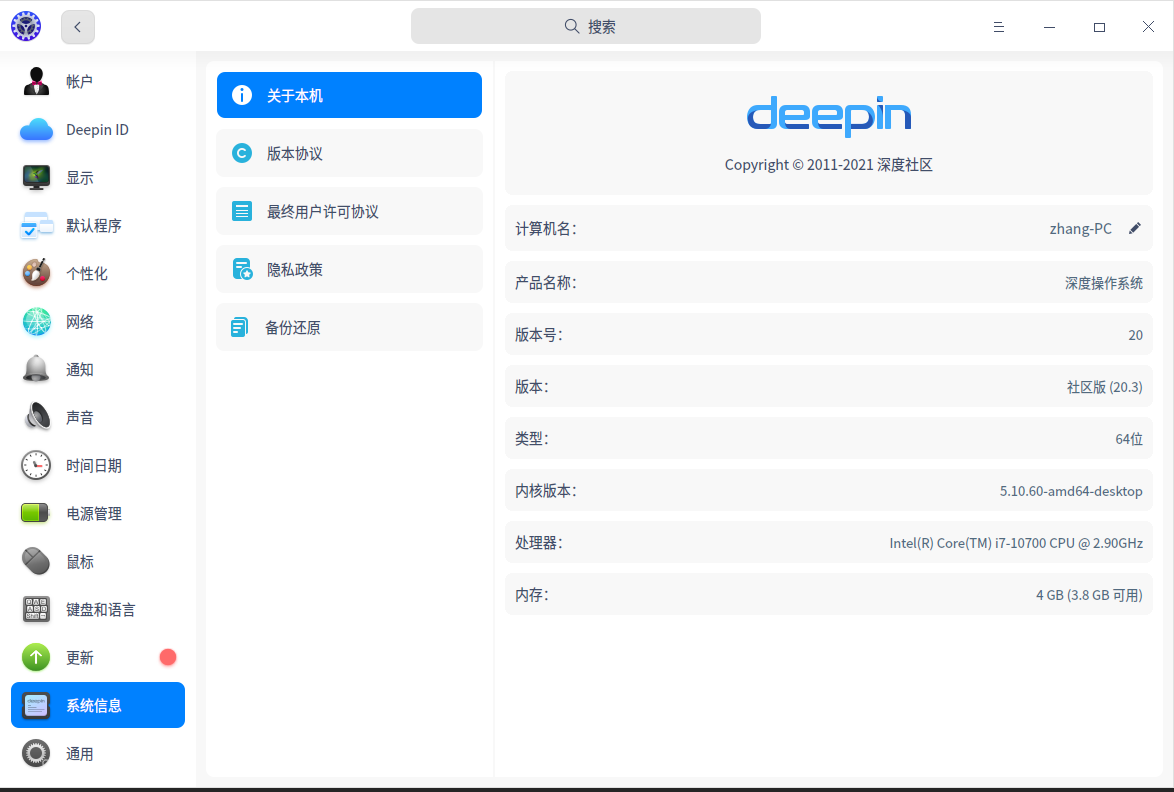This screenshot has width=1174, height=792.
Task: Open 声音 sound speaker icon
Action: click(x=36, y=417)
